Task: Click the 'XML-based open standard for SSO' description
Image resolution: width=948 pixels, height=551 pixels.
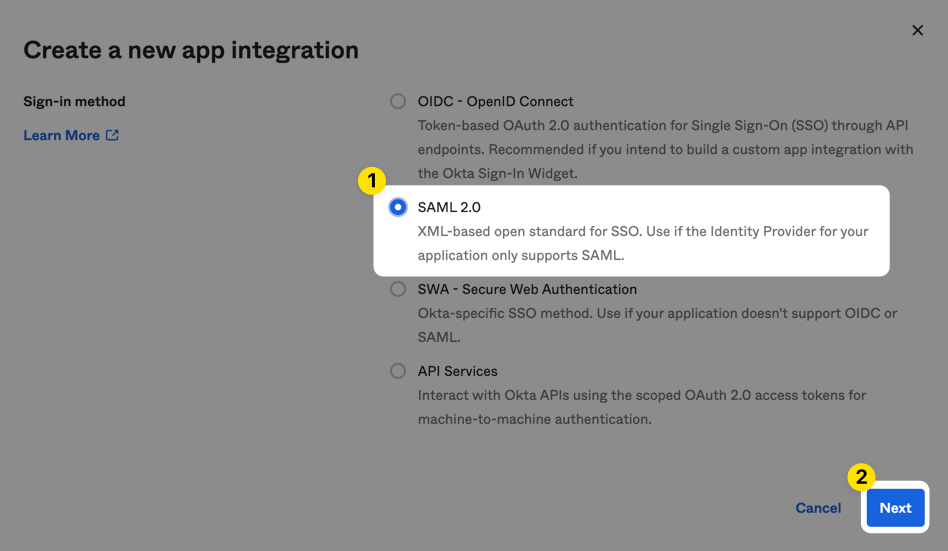Action: click(643, 243)
